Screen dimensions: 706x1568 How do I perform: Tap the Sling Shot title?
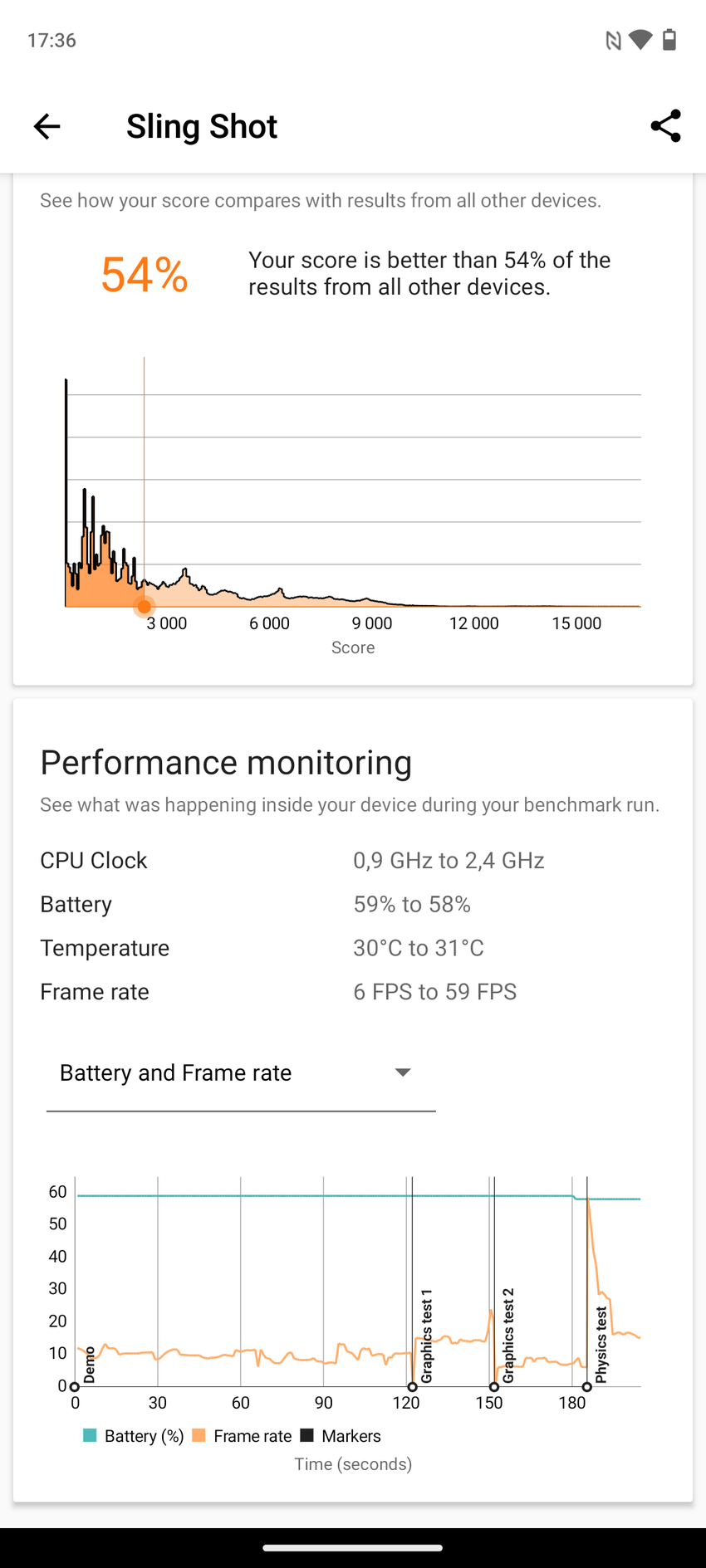[x=202, y=126]
